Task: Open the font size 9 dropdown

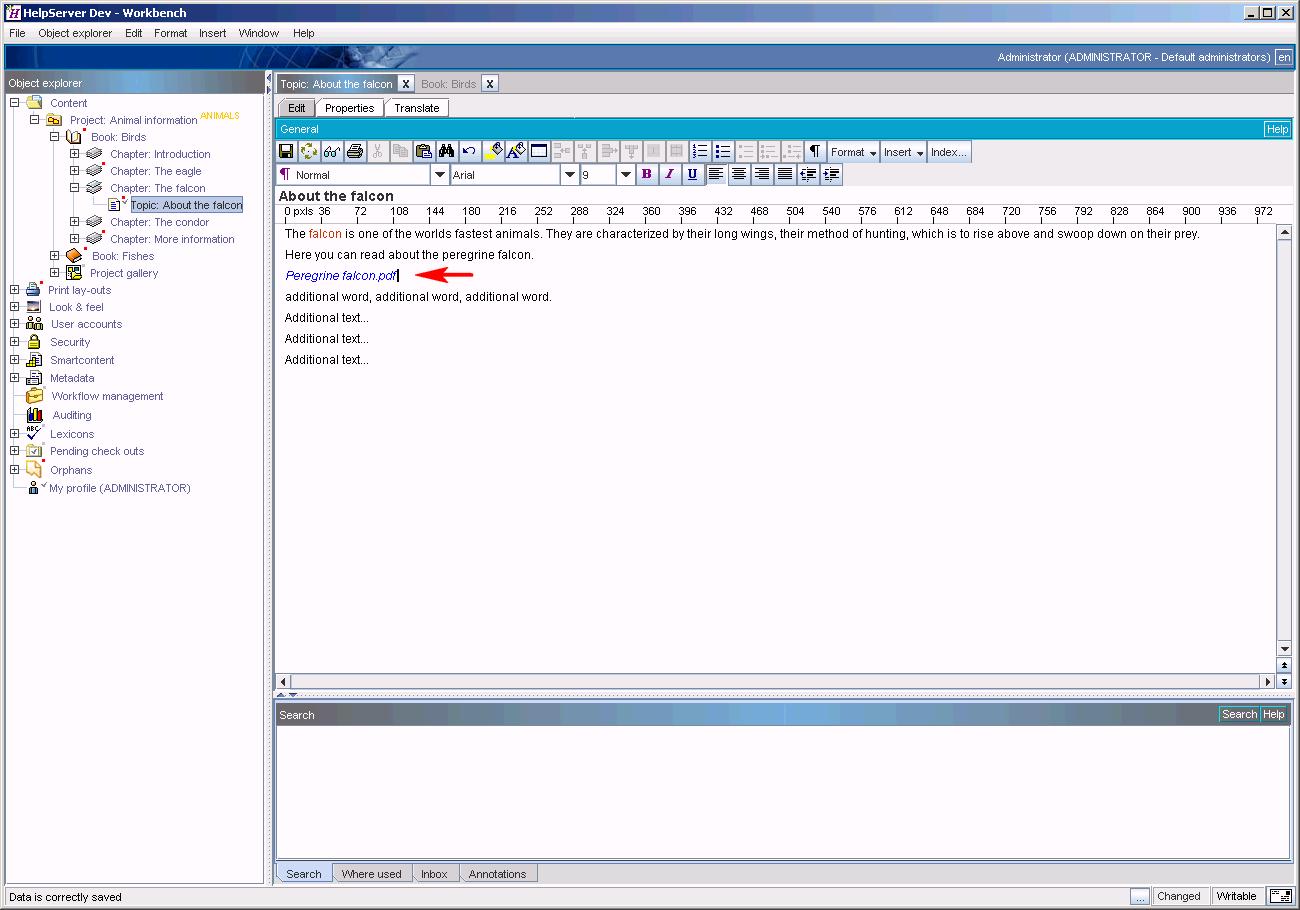Action: point(626,175)
